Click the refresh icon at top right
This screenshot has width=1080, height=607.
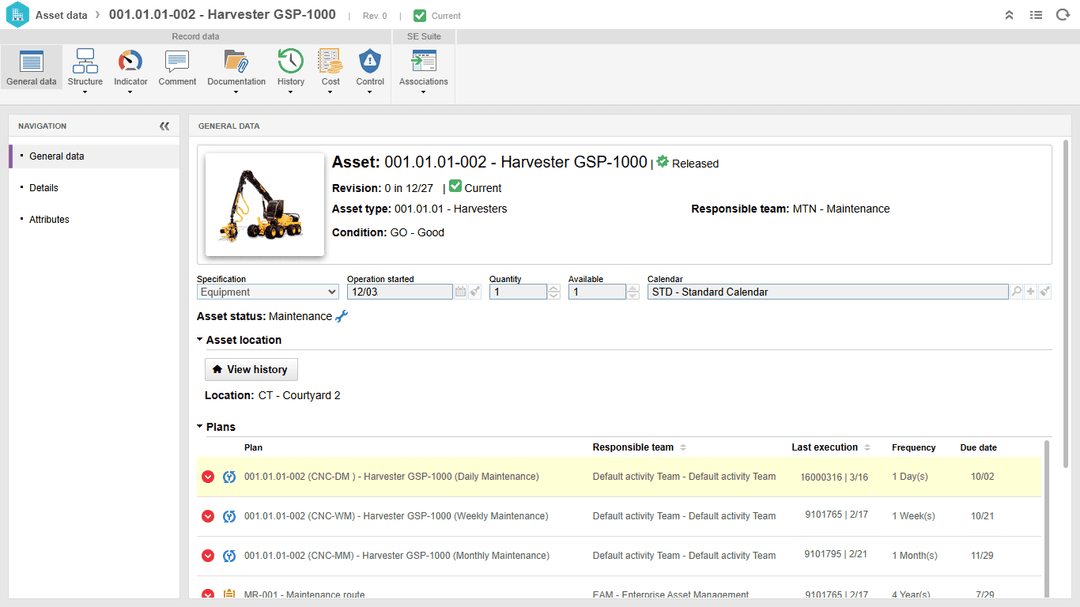1063,14
